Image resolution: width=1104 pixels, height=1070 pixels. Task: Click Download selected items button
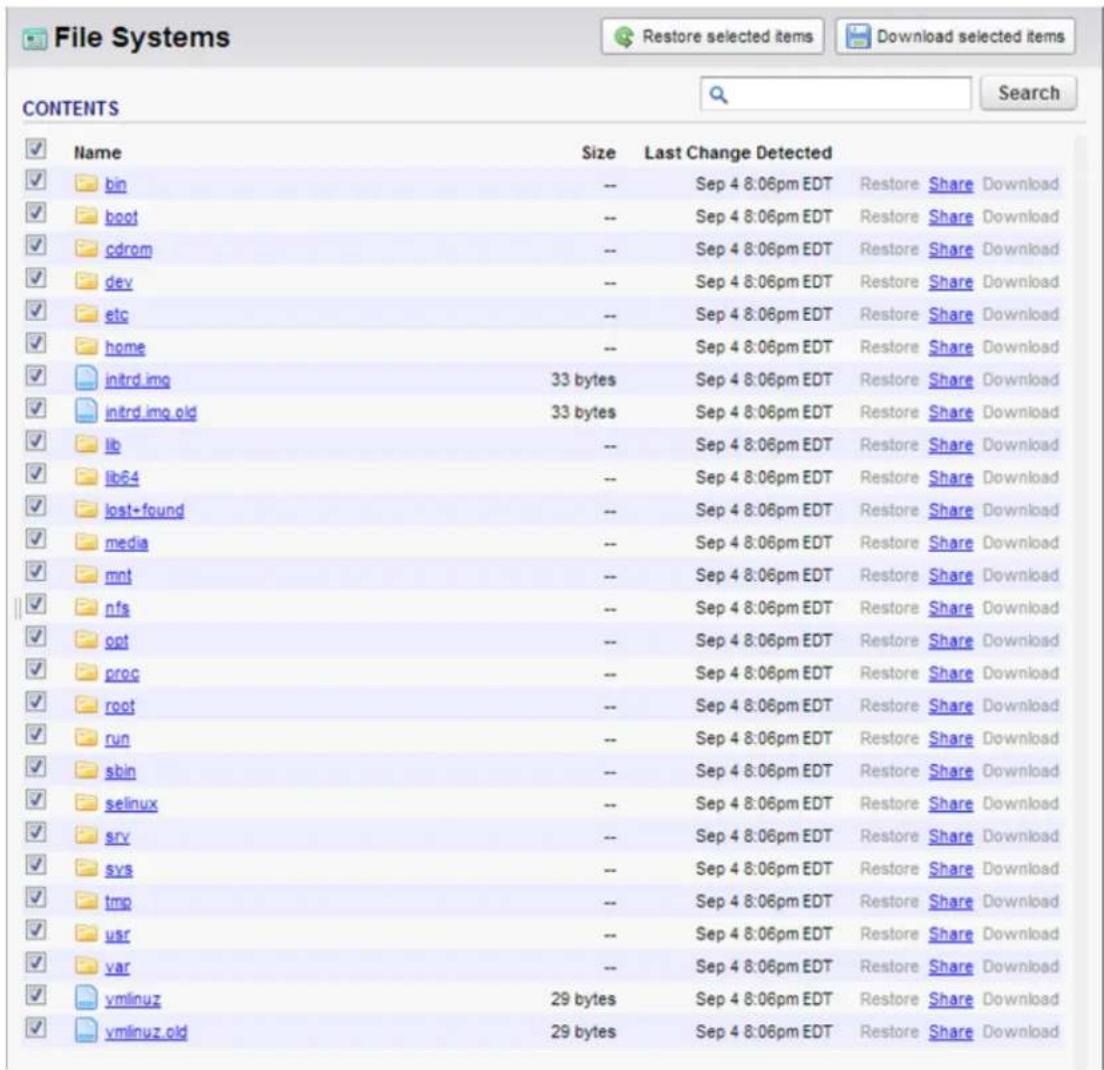click(955, 36)
